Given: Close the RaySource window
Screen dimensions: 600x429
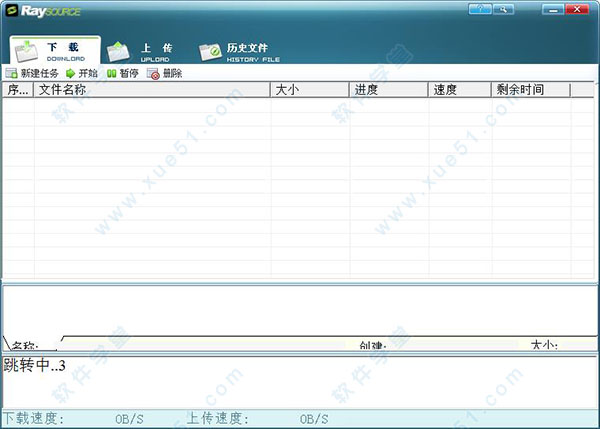Looking at the screenshot, I should point(577,9).
